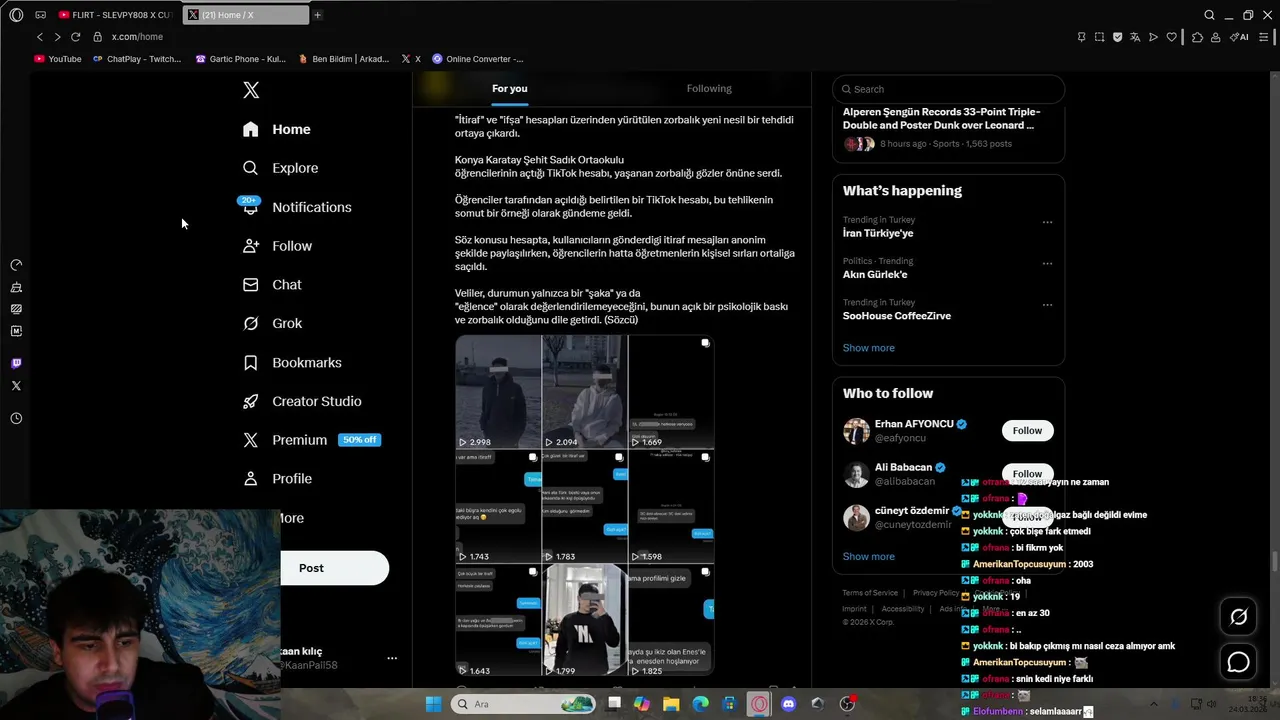Open a new browser tab
1280x720 pixels.
point(318,15)
